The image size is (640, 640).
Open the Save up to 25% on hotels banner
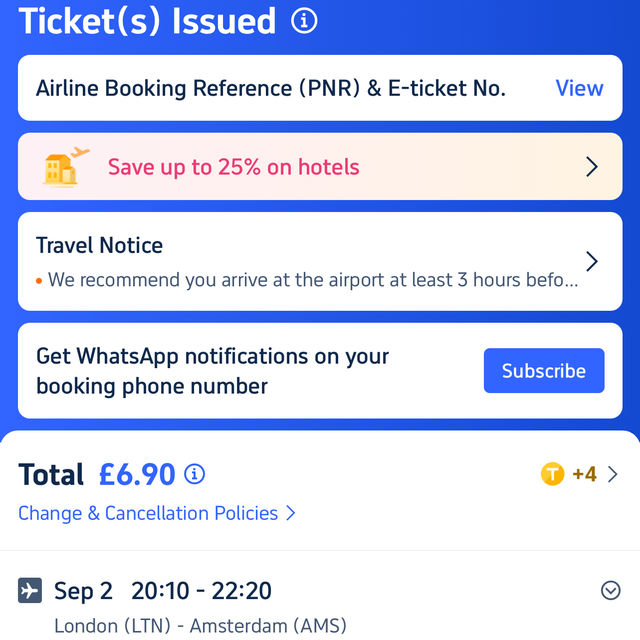point(320,167)
